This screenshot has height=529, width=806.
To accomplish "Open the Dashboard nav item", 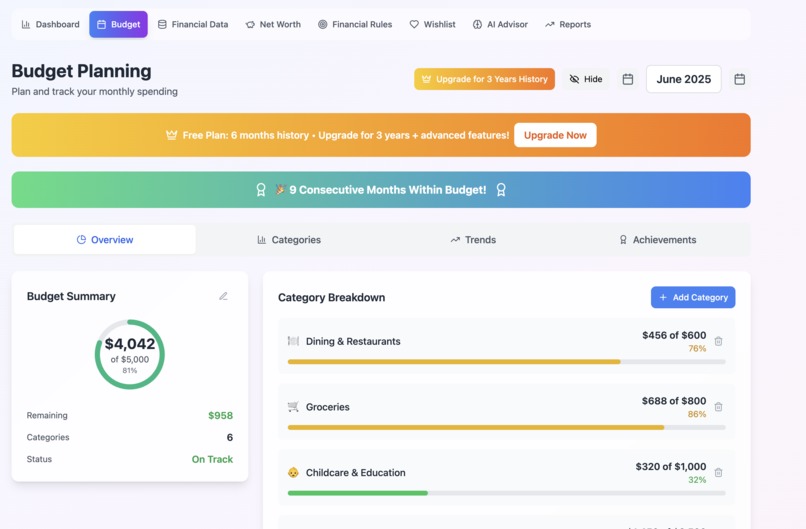I will (x=50, y=24).
